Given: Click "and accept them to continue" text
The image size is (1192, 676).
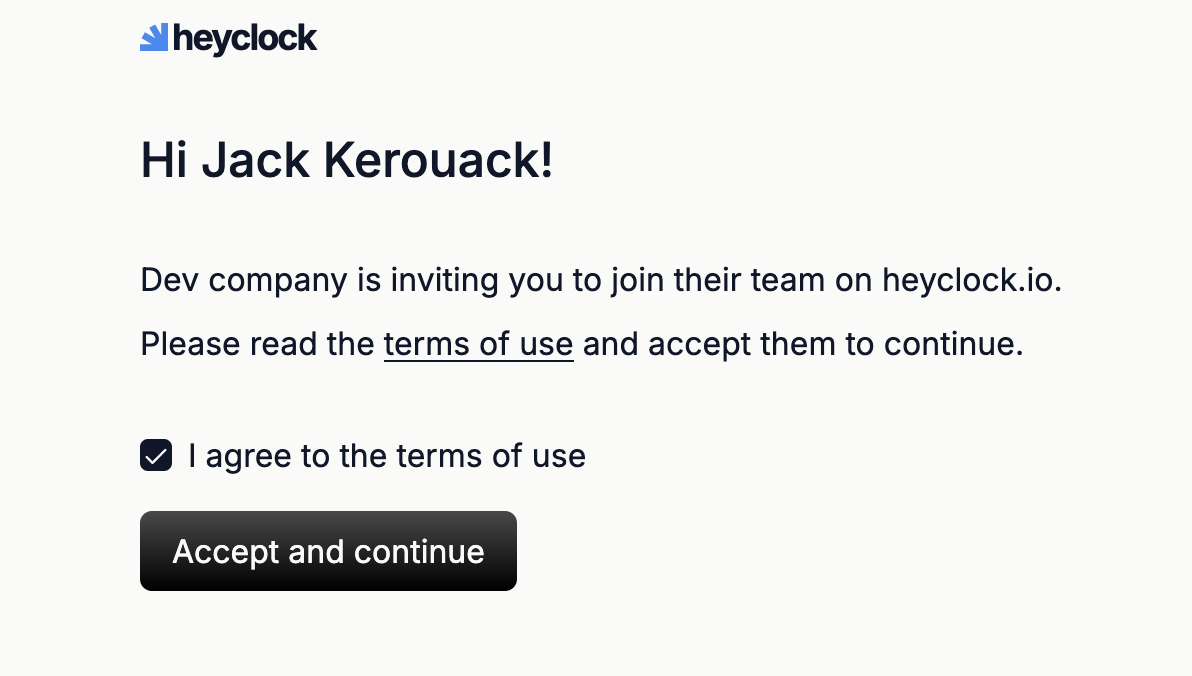Looking at the screenshot, I should 803,344.
